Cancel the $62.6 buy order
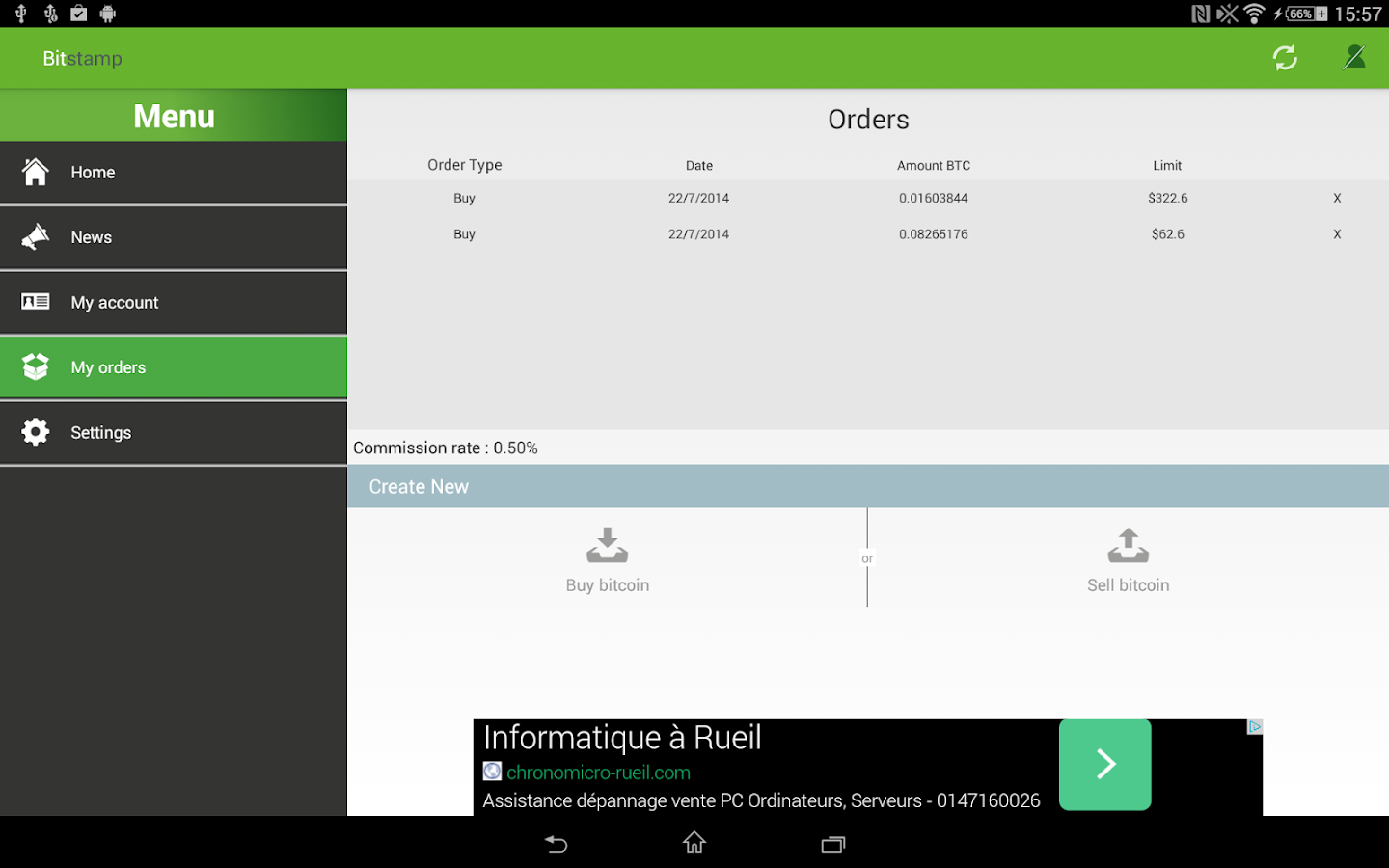The height and width of the screenshot is (868, 1389). tap(1337, 233)
